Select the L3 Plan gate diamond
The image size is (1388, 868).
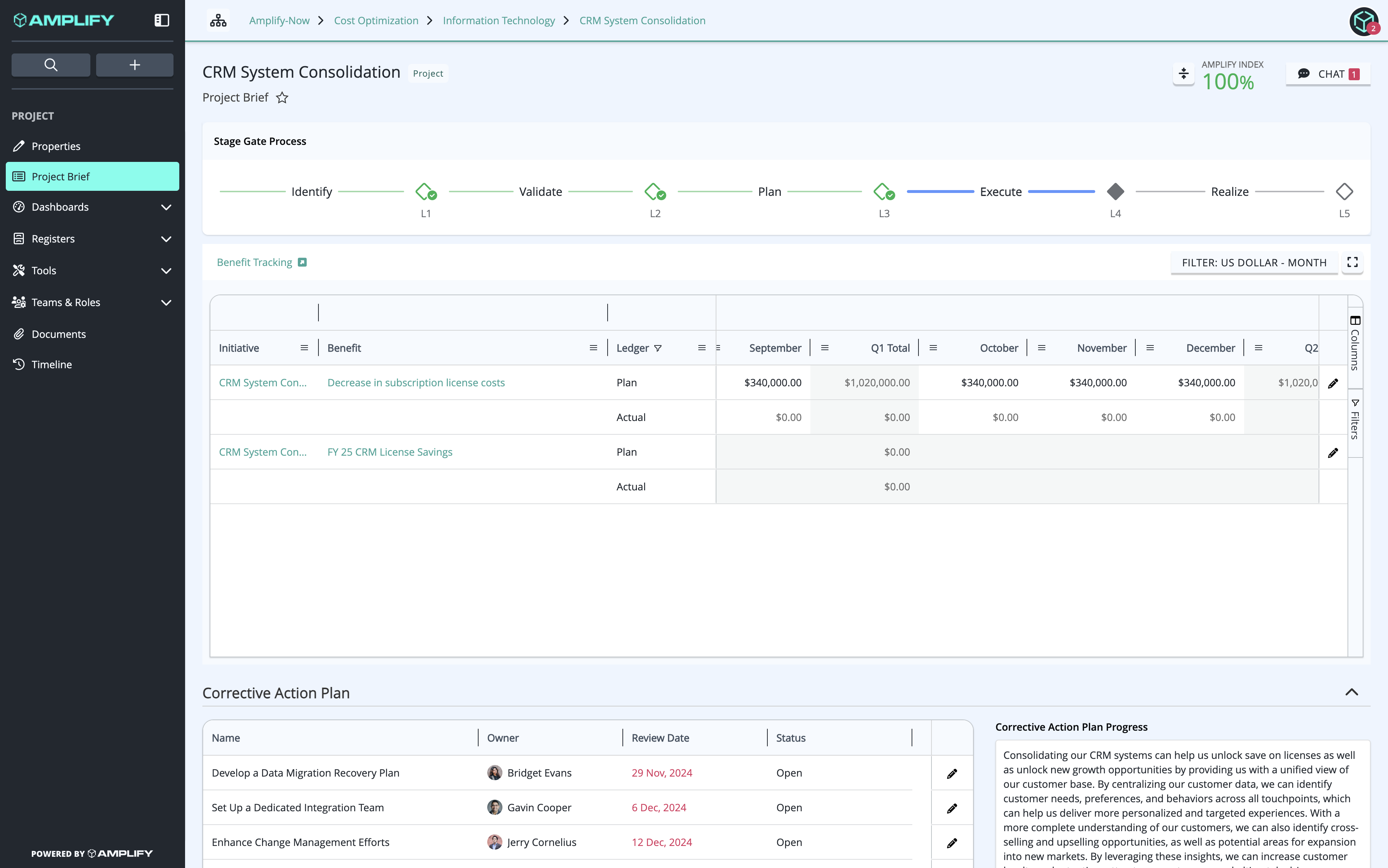click(x=884, y=192)
